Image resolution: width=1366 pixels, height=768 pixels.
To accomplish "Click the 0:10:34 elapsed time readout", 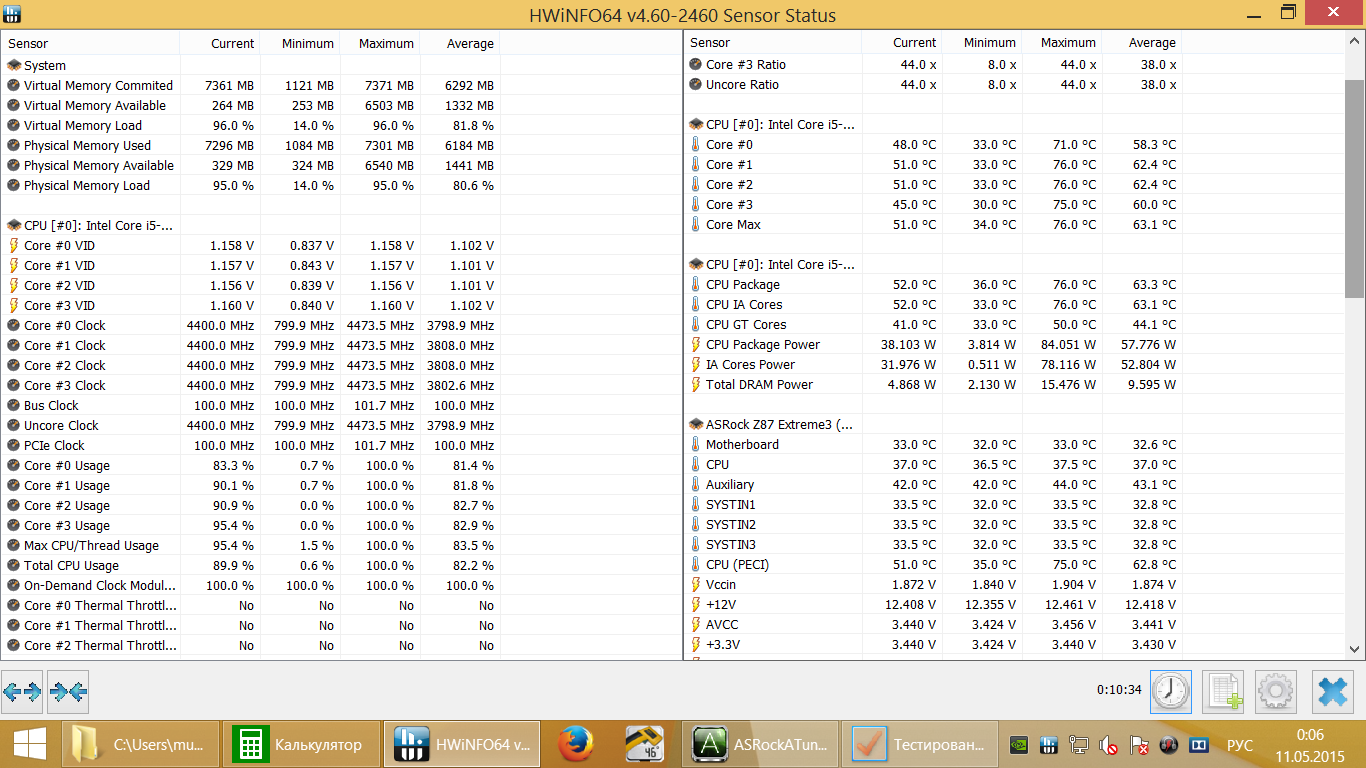I will click(1119, 690).
